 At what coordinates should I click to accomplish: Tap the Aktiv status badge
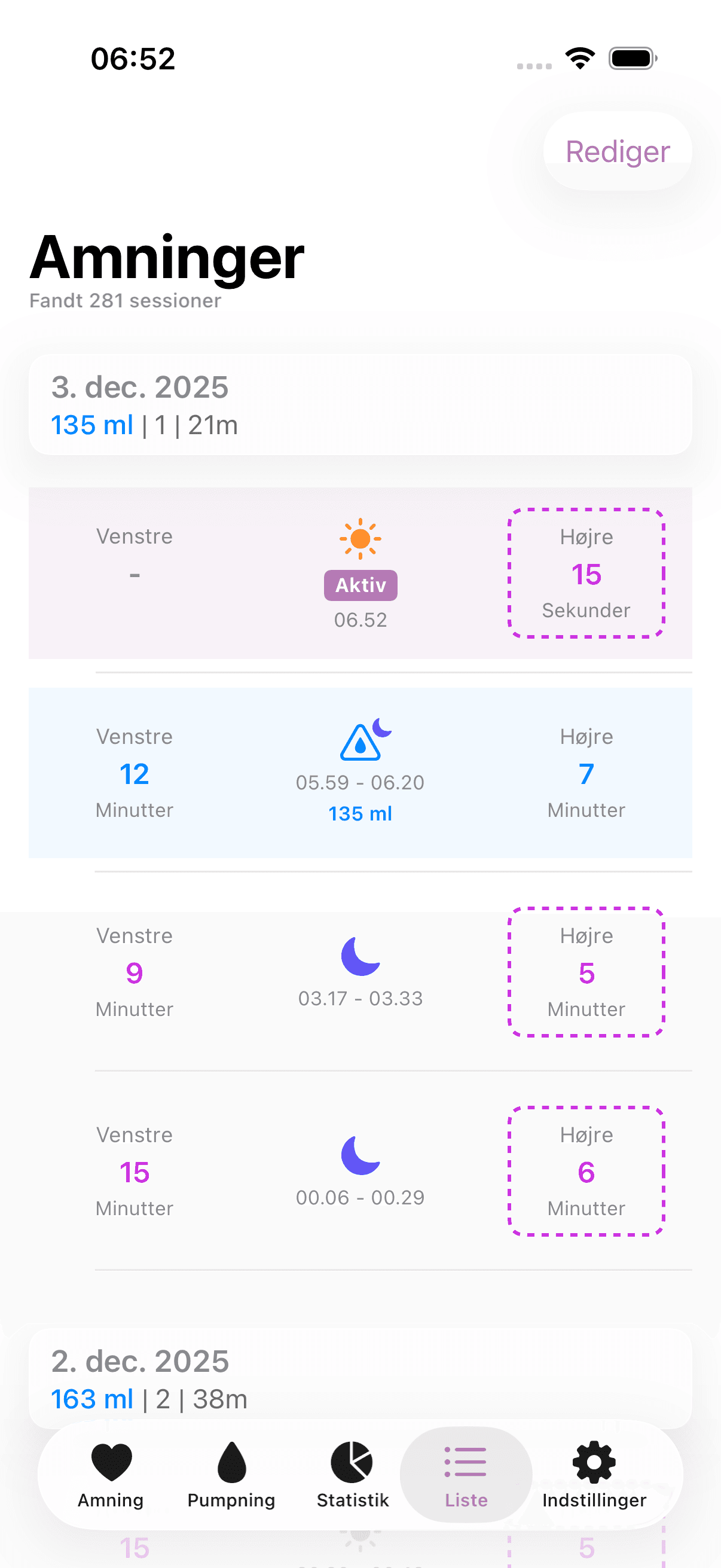pos(360,585)
